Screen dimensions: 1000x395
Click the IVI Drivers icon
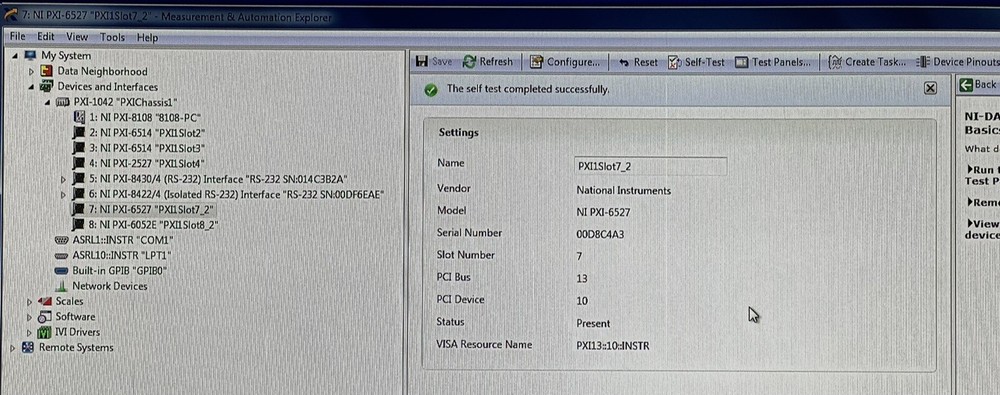tap(45, 332)
